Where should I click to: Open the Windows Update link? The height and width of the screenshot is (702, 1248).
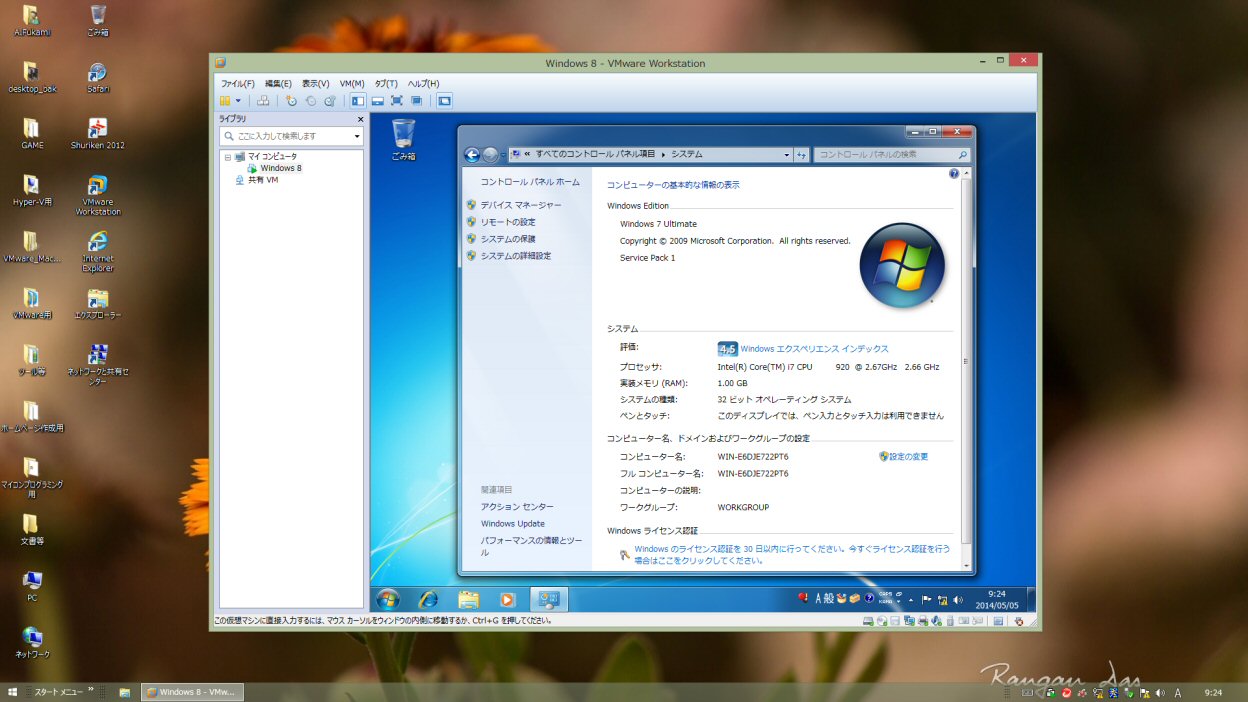(513, 524)
